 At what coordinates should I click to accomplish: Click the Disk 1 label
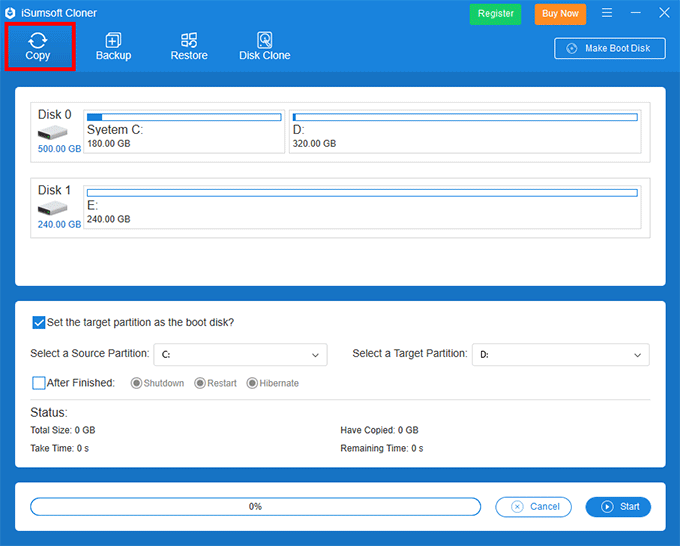click(54, 190)
